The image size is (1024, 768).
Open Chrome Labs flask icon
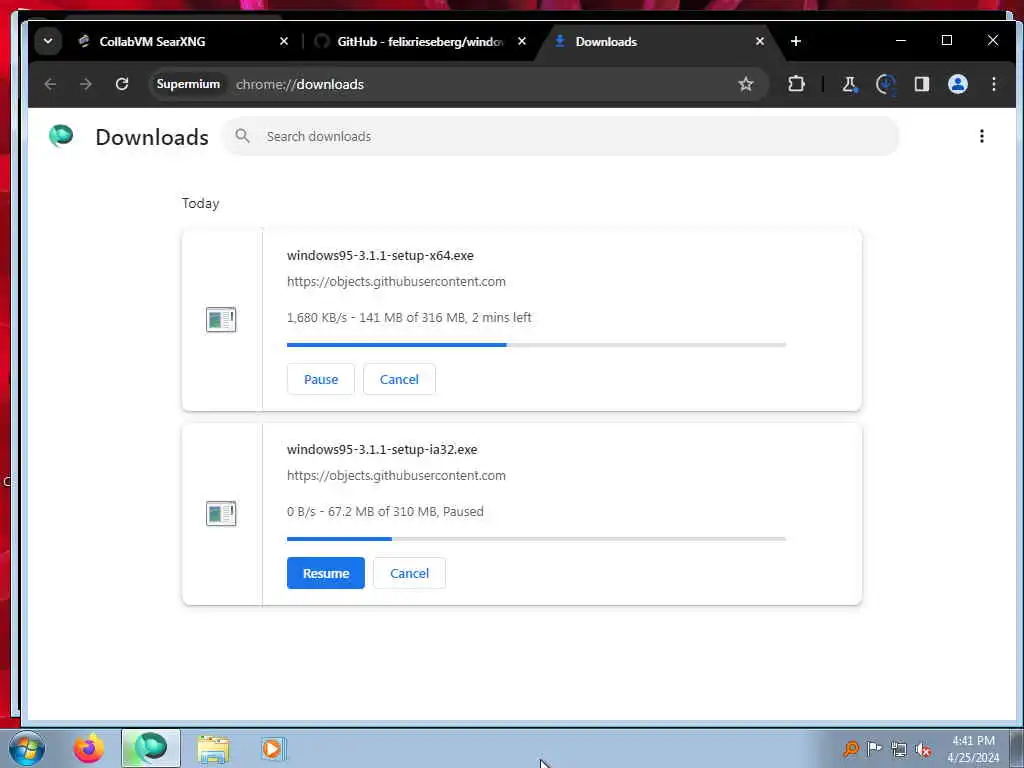pos(850,84)
